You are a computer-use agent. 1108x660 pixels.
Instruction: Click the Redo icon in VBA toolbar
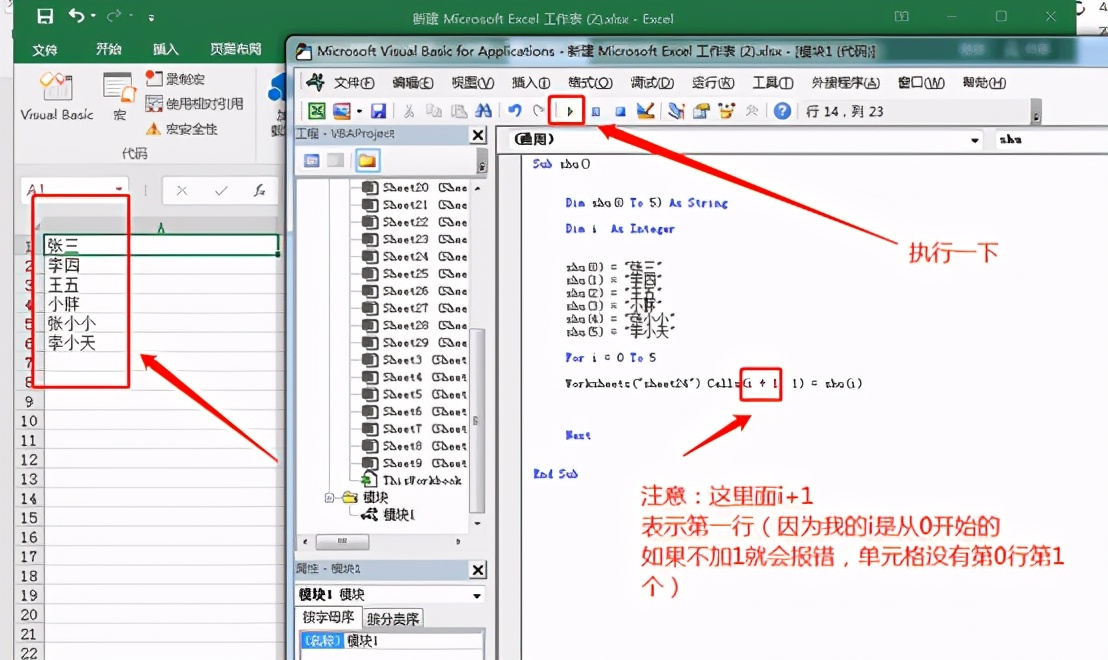(539, 111)
